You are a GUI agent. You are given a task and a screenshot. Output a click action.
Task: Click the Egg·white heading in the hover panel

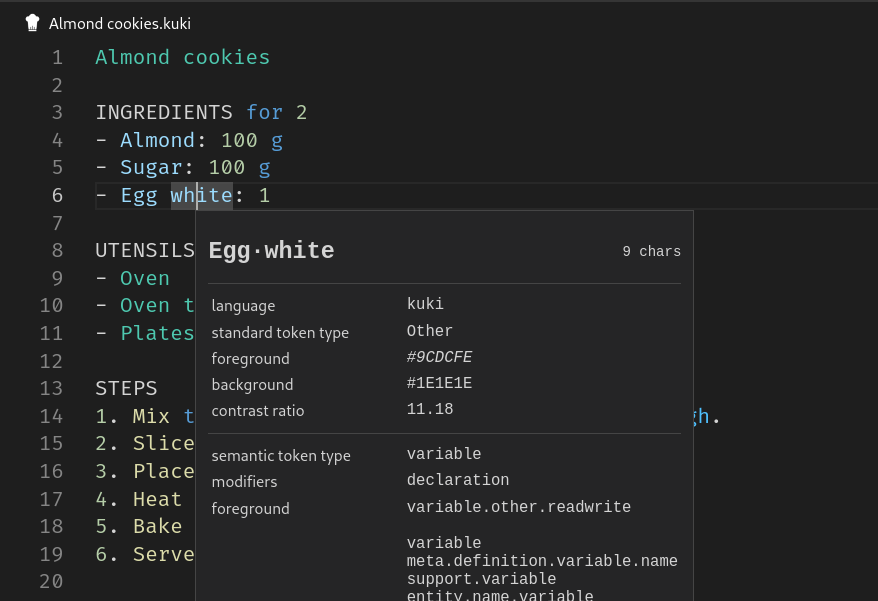tap(271, 251)
